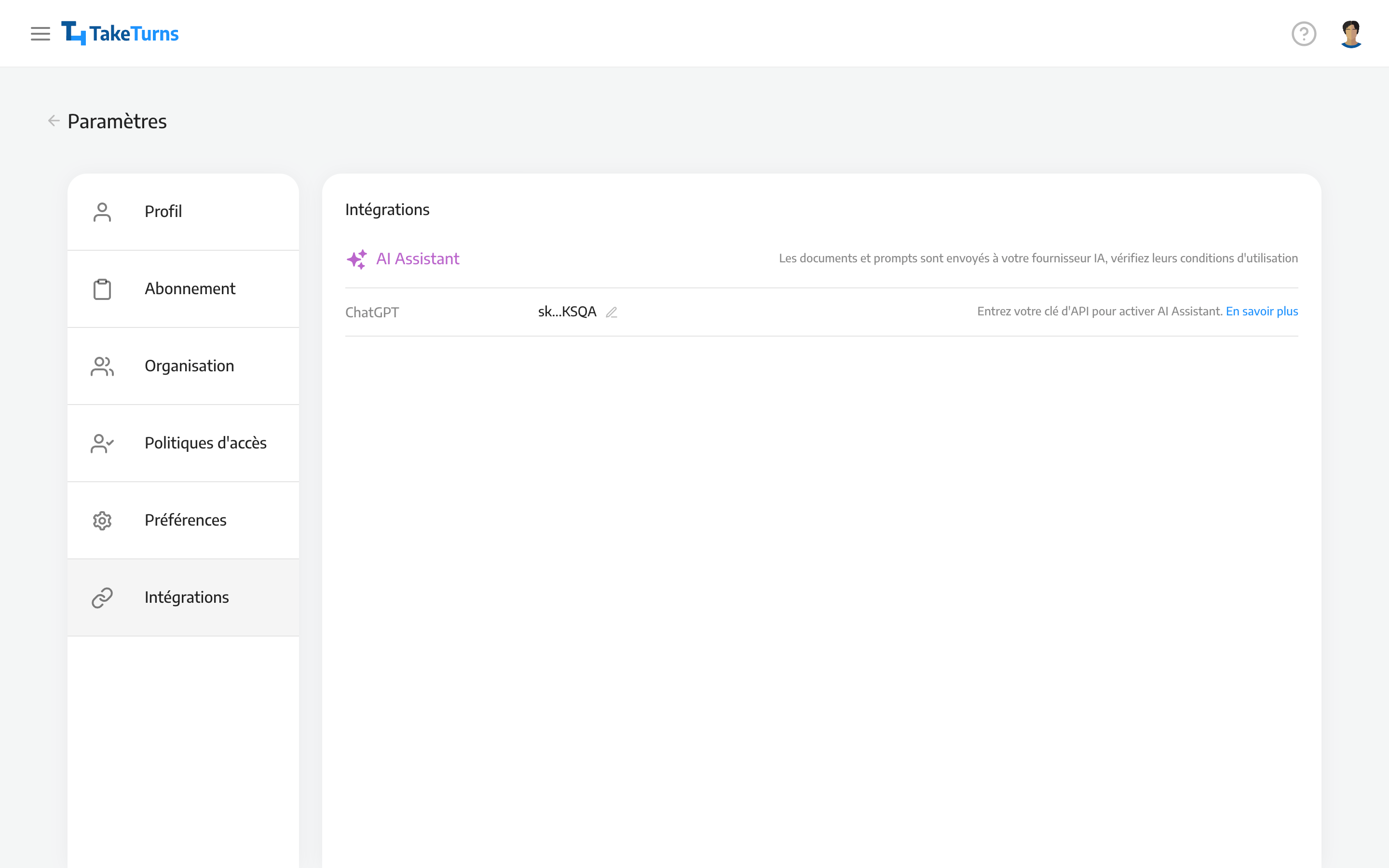Click the Préférences gear icon
This screenshot has width=1389, height=868.
(x=101, y=520)
